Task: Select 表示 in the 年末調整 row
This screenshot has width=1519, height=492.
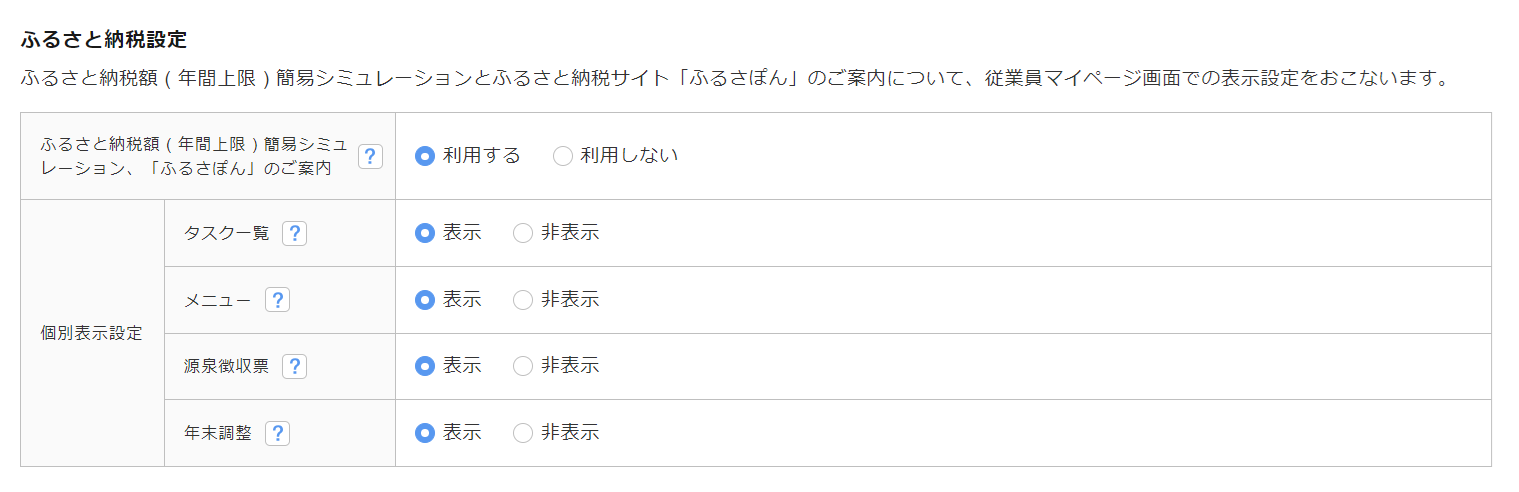Action: 425,433
